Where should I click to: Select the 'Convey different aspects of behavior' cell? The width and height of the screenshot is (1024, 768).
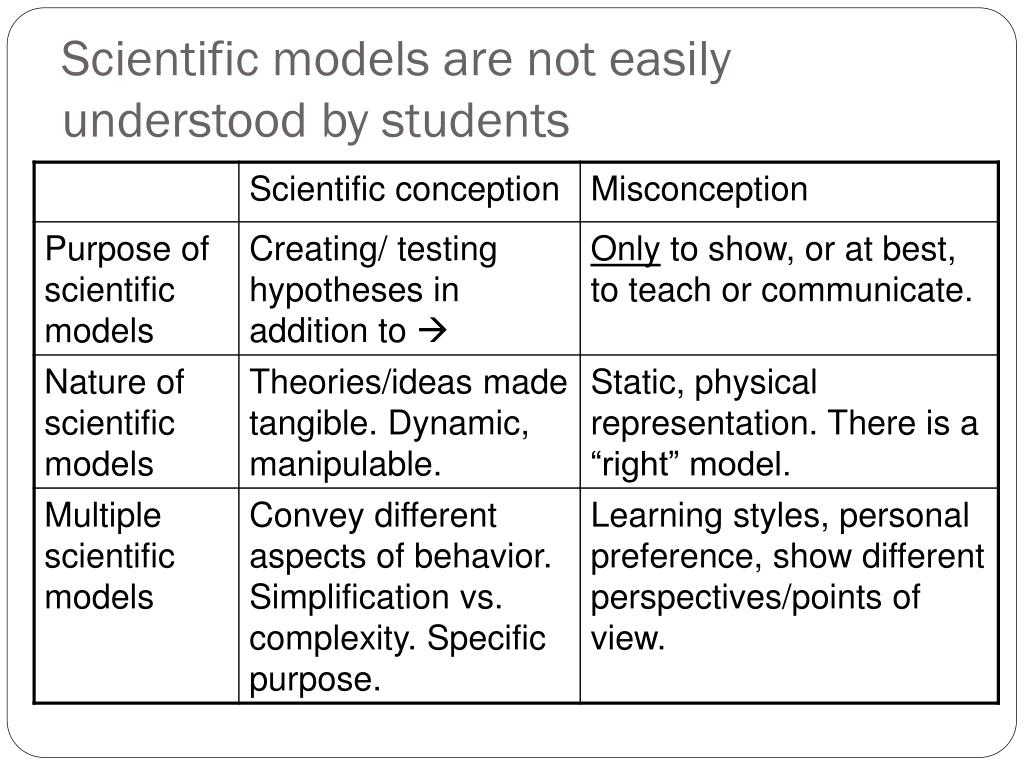tap(409, 596)
